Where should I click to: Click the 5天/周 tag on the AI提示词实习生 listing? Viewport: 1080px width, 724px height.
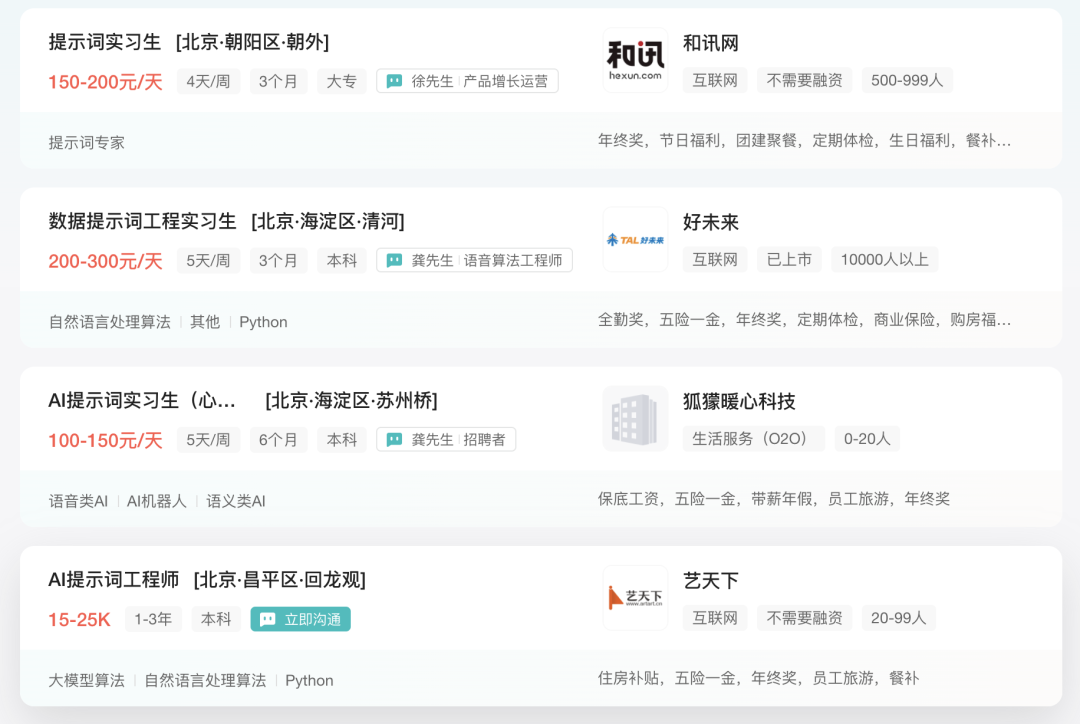click(209, 439)
